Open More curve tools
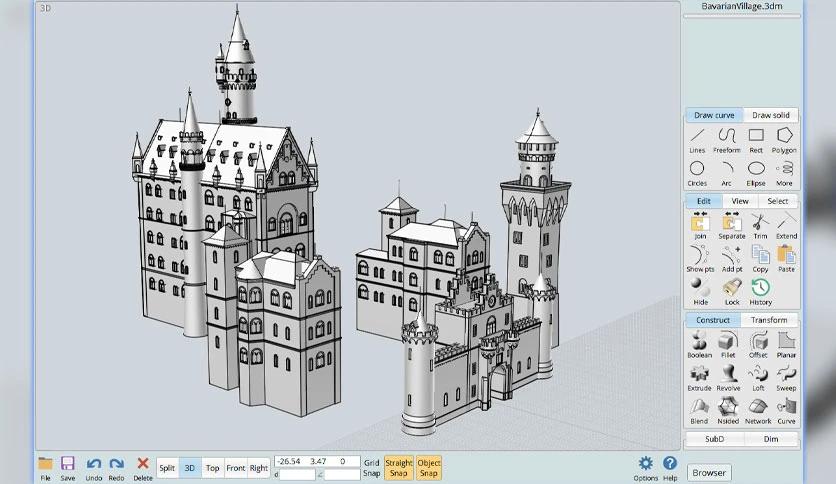This screenshot has height=484, width=836. [x=784, y=174]
